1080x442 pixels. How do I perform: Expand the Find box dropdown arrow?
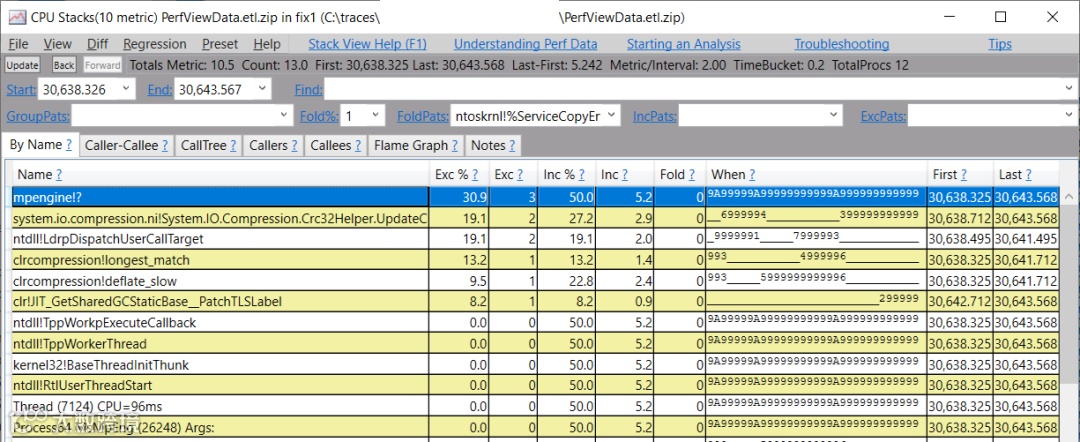click(1068, 89)
